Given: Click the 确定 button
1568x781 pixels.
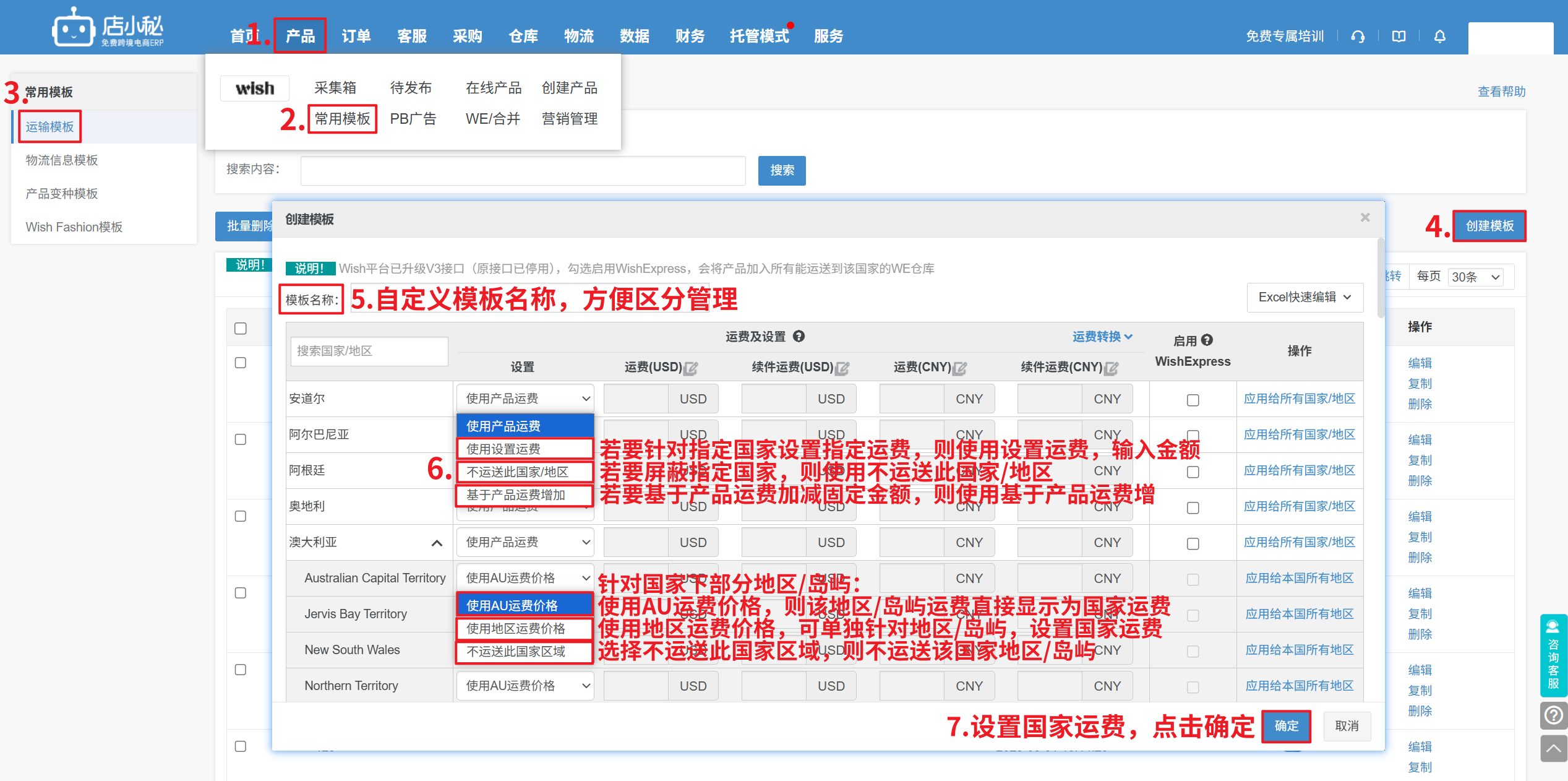Looking at the screenshot, I should [1286, 726].
